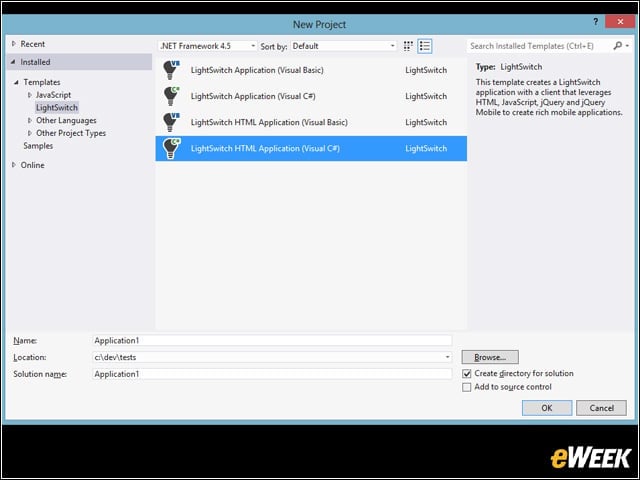Click the LightSwitch HTML Application Visual C# icon
The height and width of the screenshot is (480, 640).
pos(171,148)
